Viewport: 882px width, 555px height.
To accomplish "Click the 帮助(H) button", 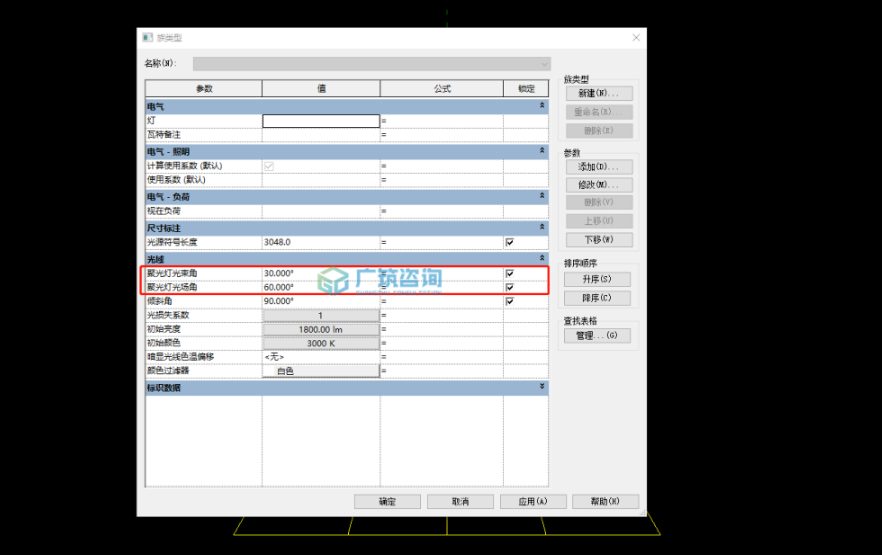I will (606, 502).
